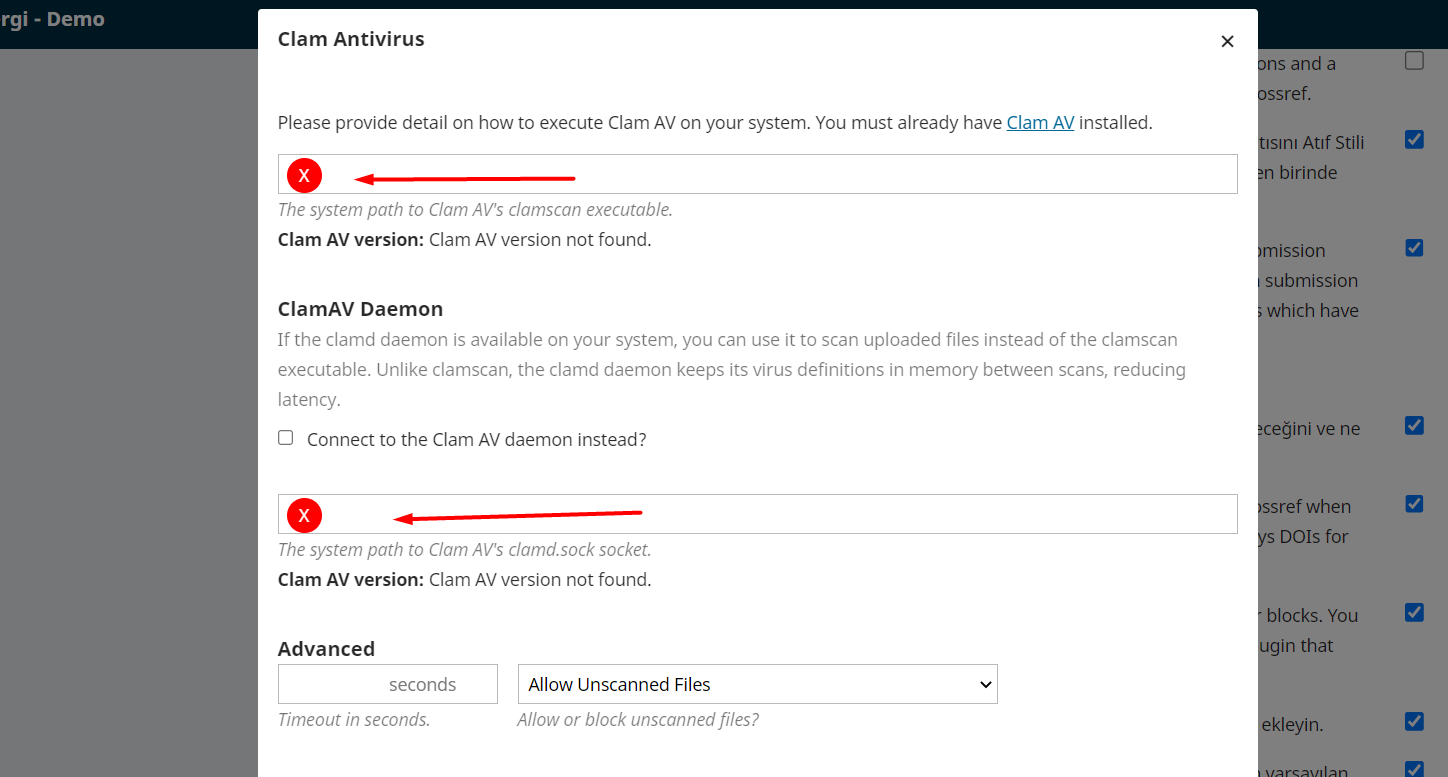Uncheck the checkbox next to 'eceğini ve ne'
Viewport: 1448px width, 777px height.
[x=1414, y=426]
